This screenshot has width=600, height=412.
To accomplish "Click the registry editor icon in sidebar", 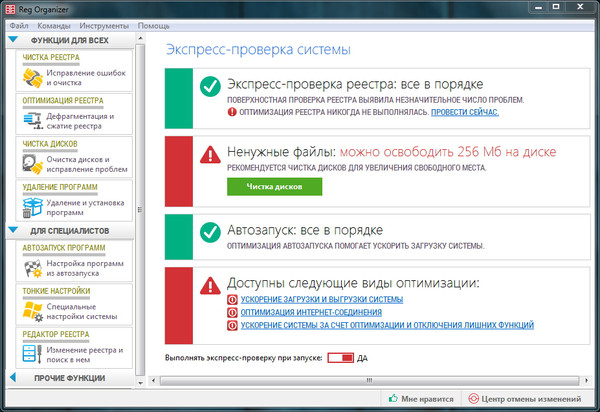I will tap(32, 355).
